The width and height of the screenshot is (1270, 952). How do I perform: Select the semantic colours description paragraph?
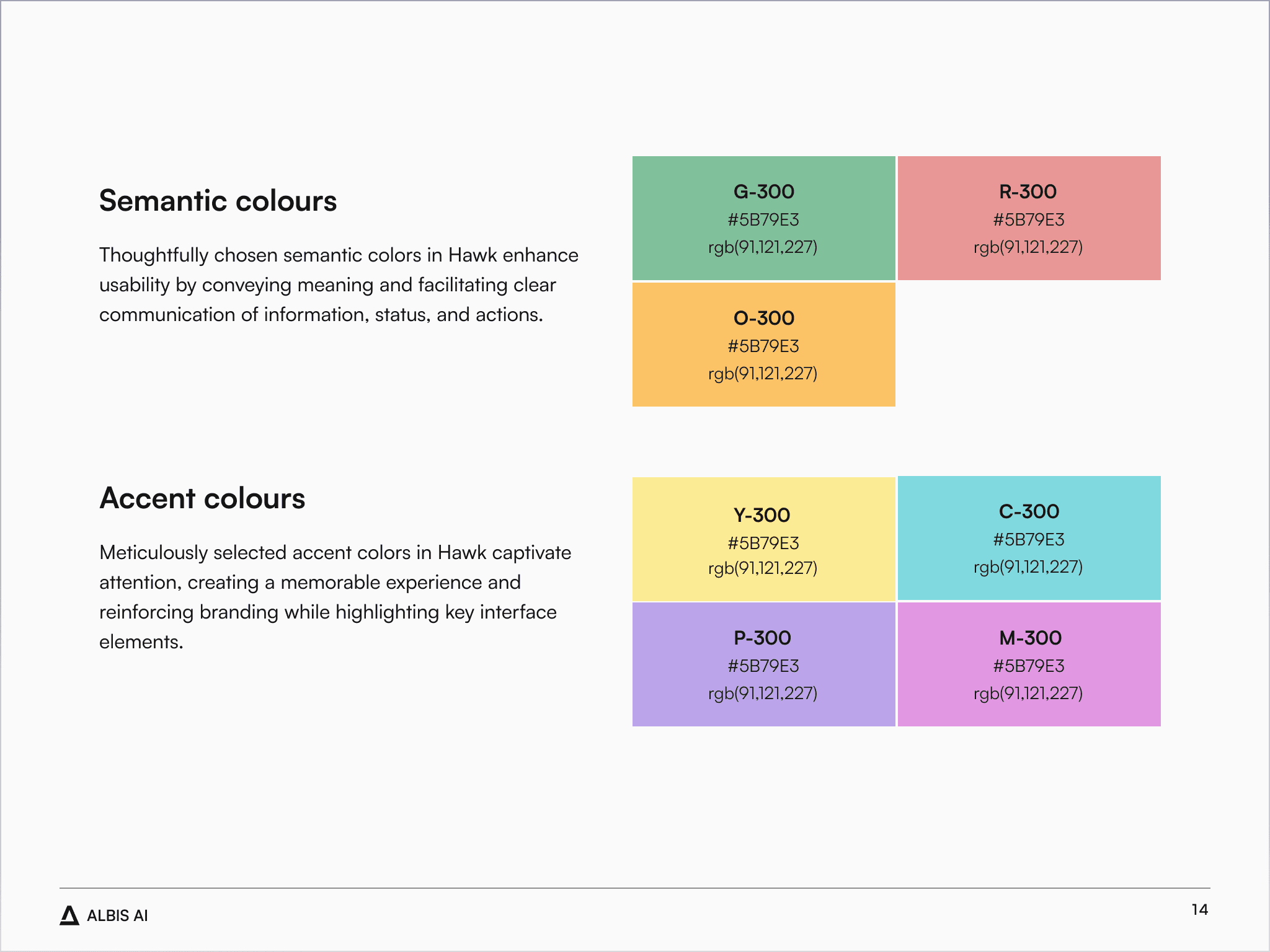(339, 284)
